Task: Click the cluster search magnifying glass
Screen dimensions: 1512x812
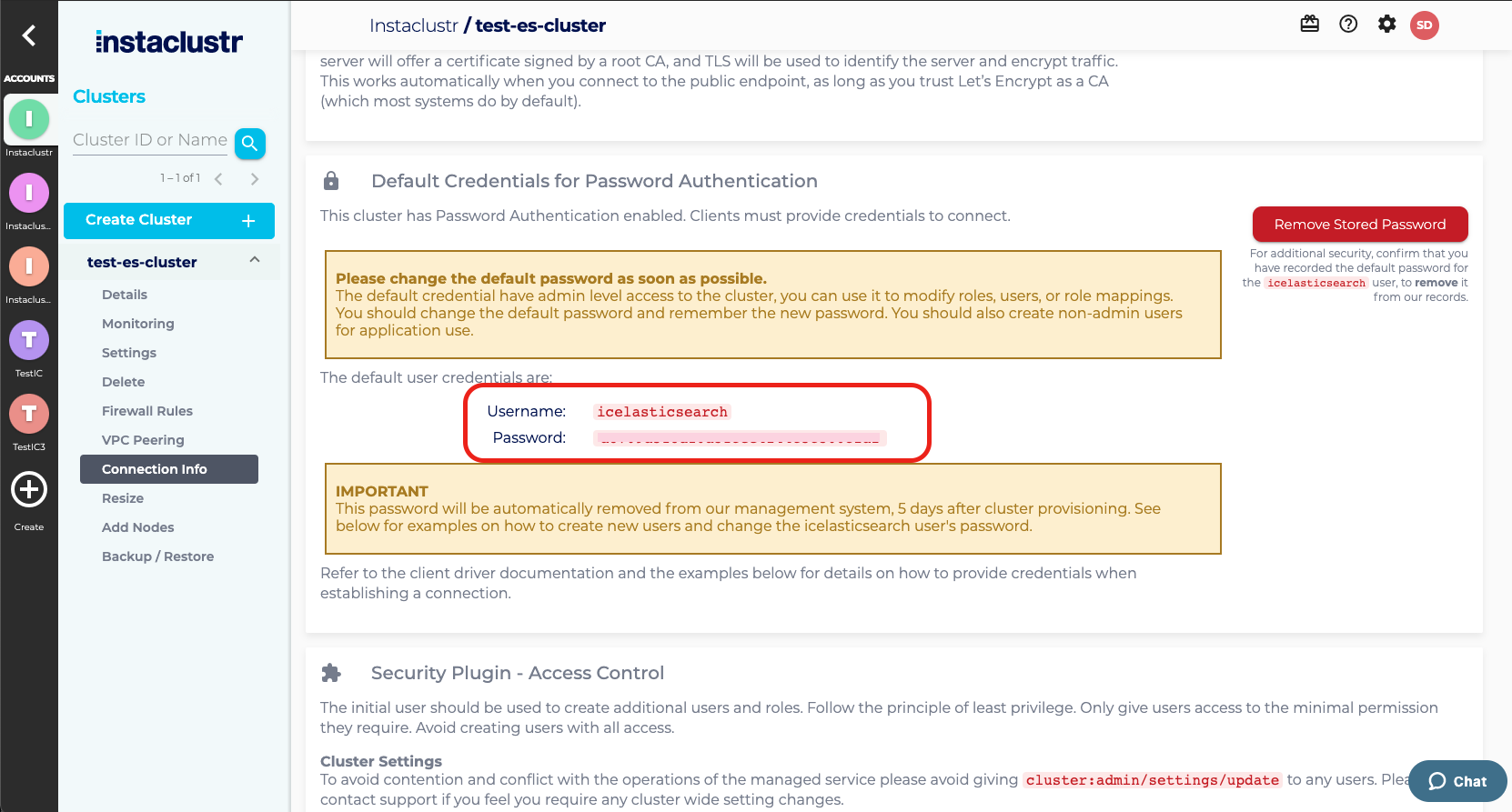Action: [249, 143]
